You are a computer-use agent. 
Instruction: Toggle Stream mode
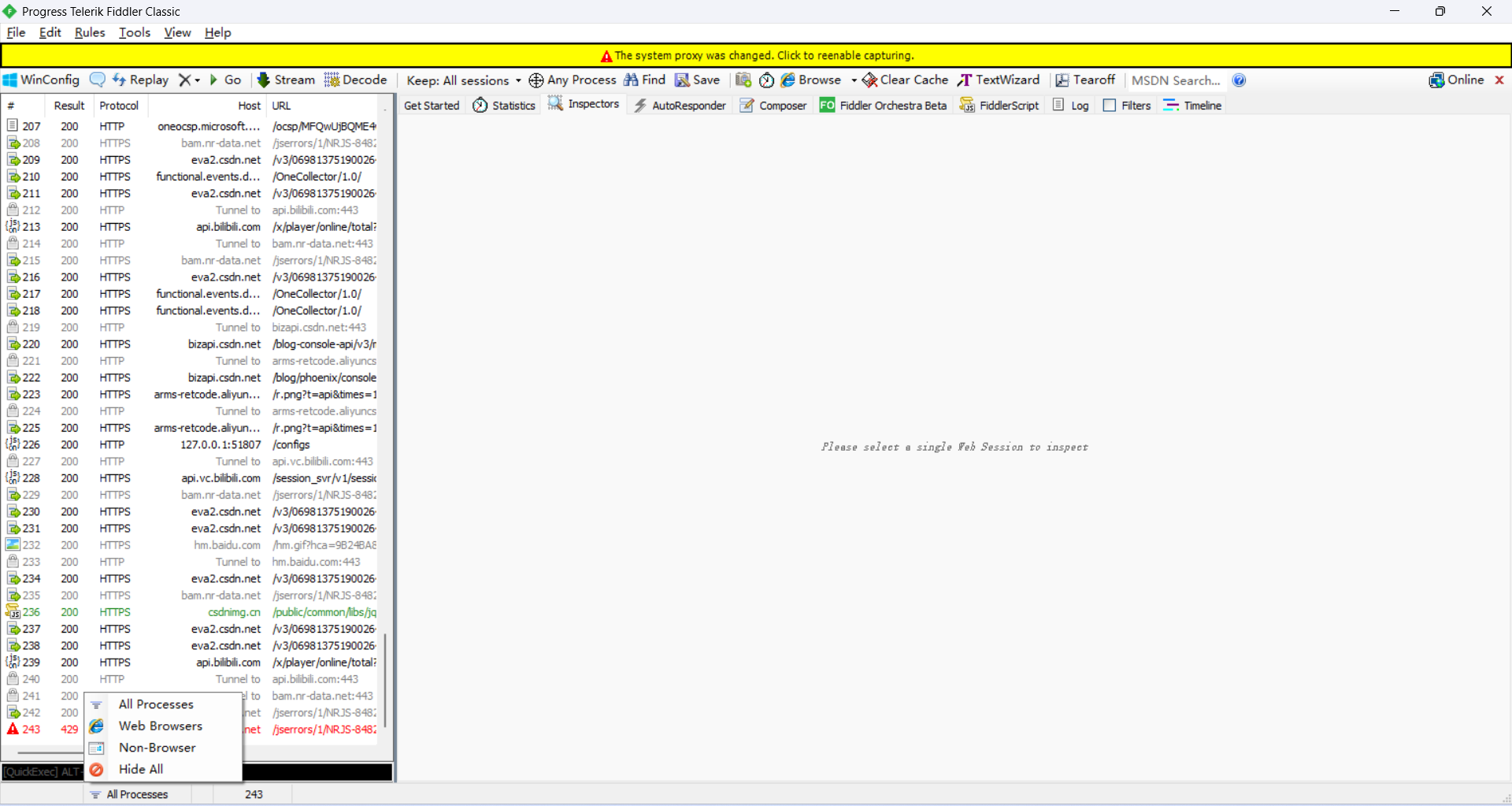pos(286,80)
